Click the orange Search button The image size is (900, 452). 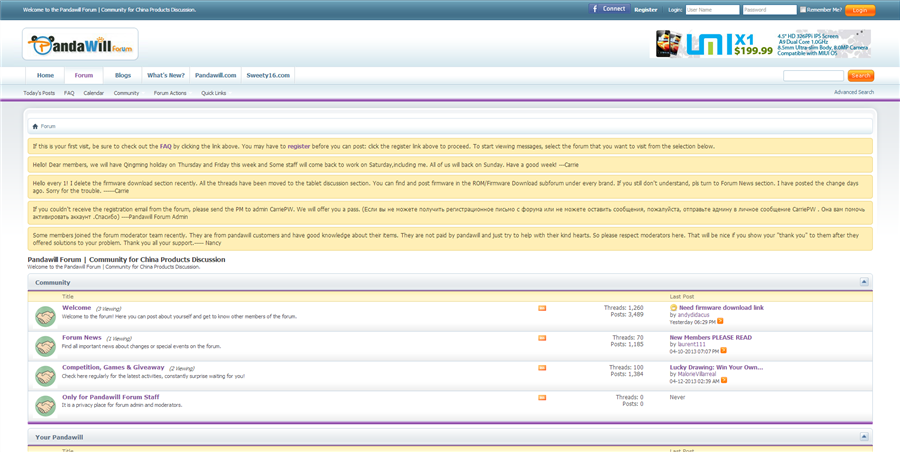click(860, 76)
